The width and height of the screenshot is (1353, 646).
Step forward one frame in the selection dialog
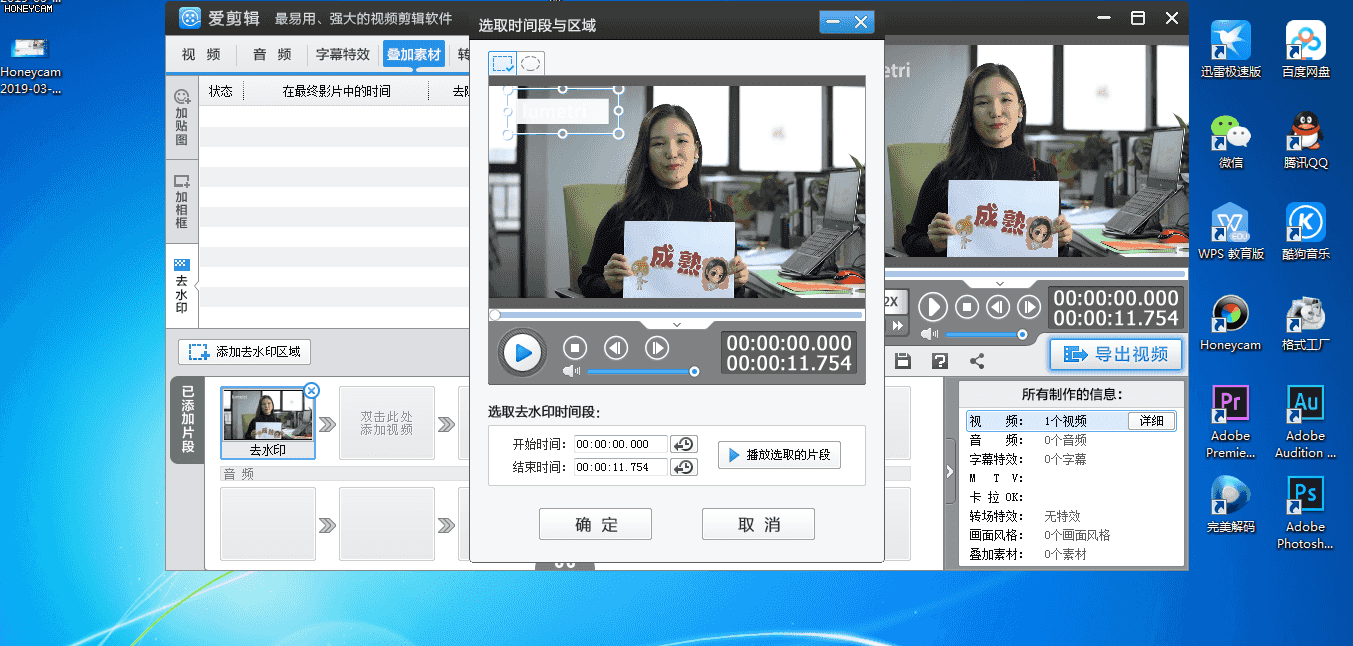tap(657, 348)
